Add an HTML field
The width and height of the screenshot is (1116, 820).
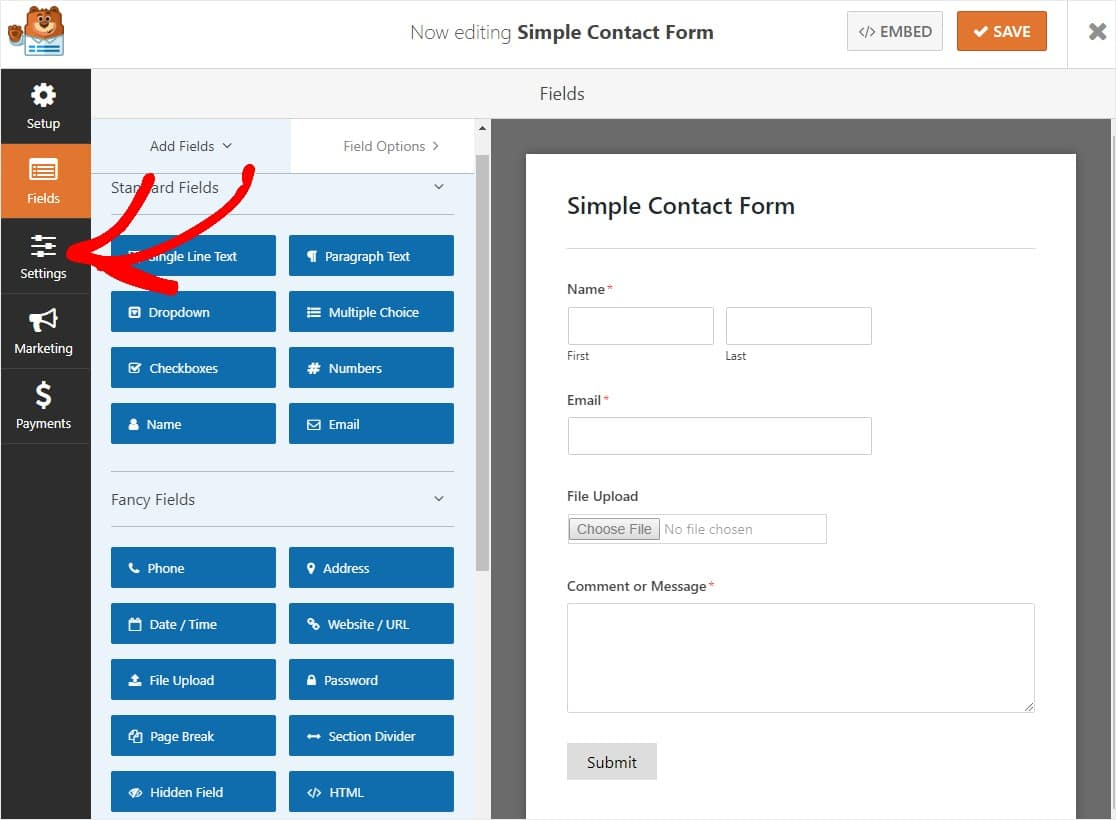coord(371,792)
